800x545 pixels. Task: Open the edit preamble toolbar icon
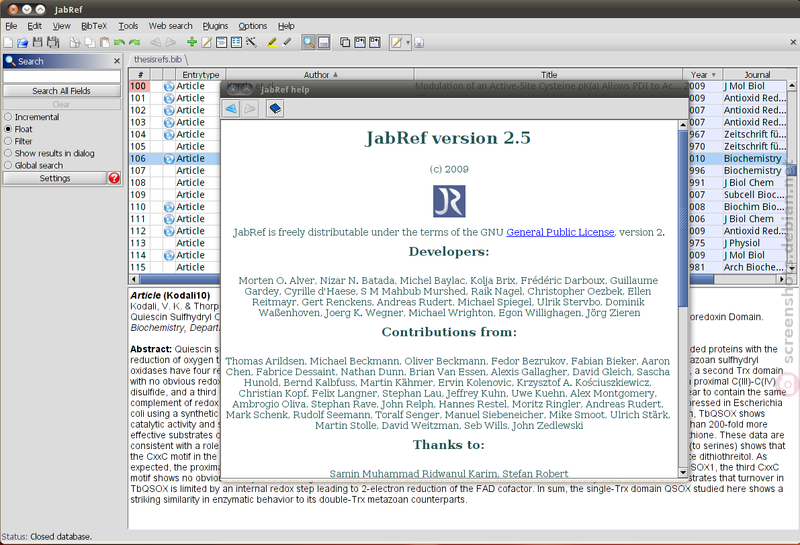point(221,42)
